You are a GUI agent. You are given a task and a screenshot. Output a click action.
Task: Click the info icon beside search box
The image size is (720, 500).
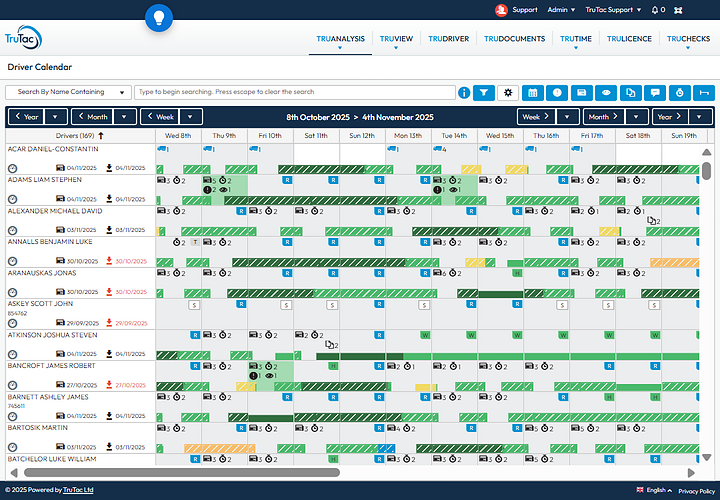464,93
